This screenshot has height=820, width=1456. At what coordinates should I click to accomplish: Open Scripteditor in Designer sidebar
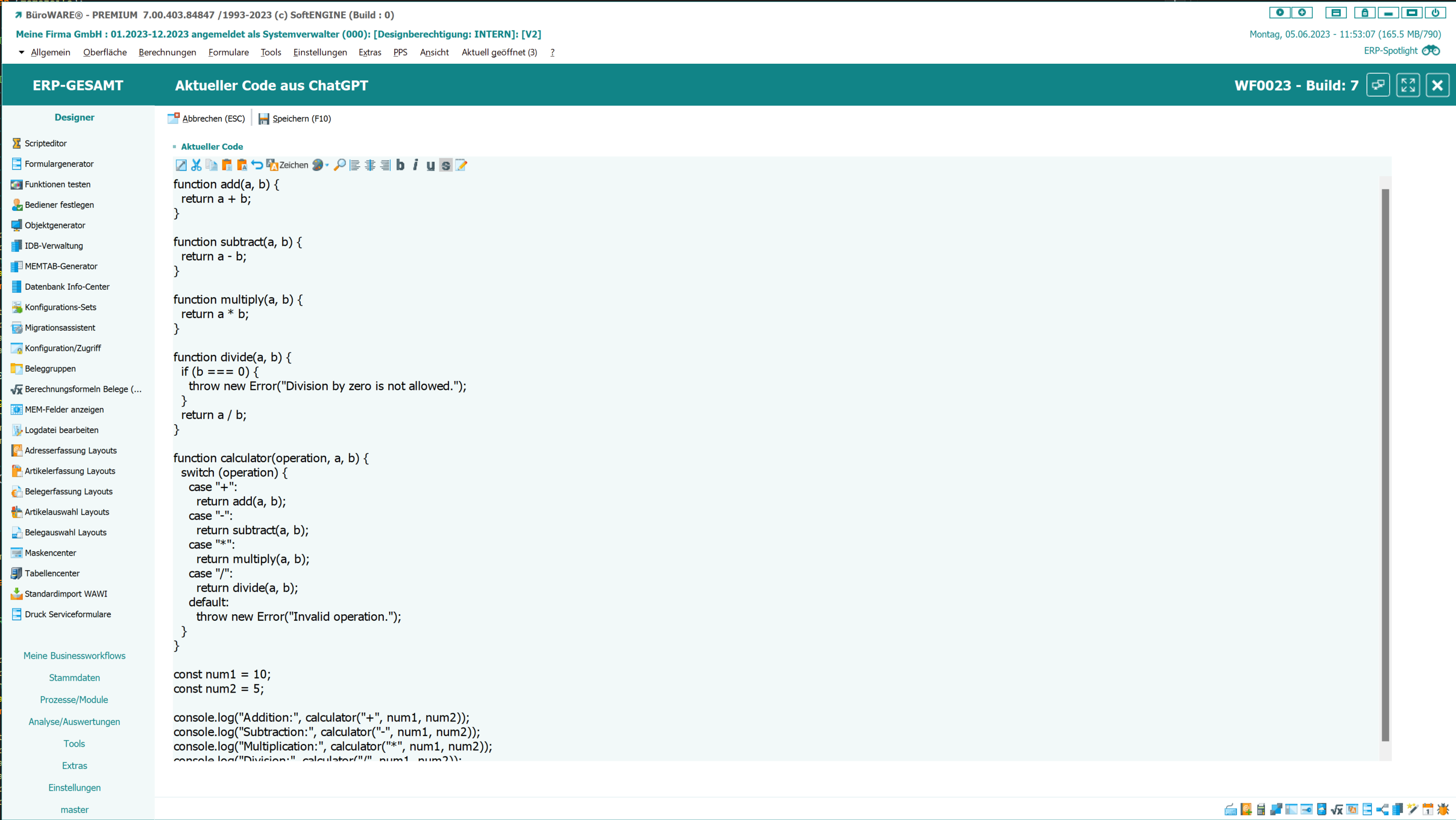45,144
